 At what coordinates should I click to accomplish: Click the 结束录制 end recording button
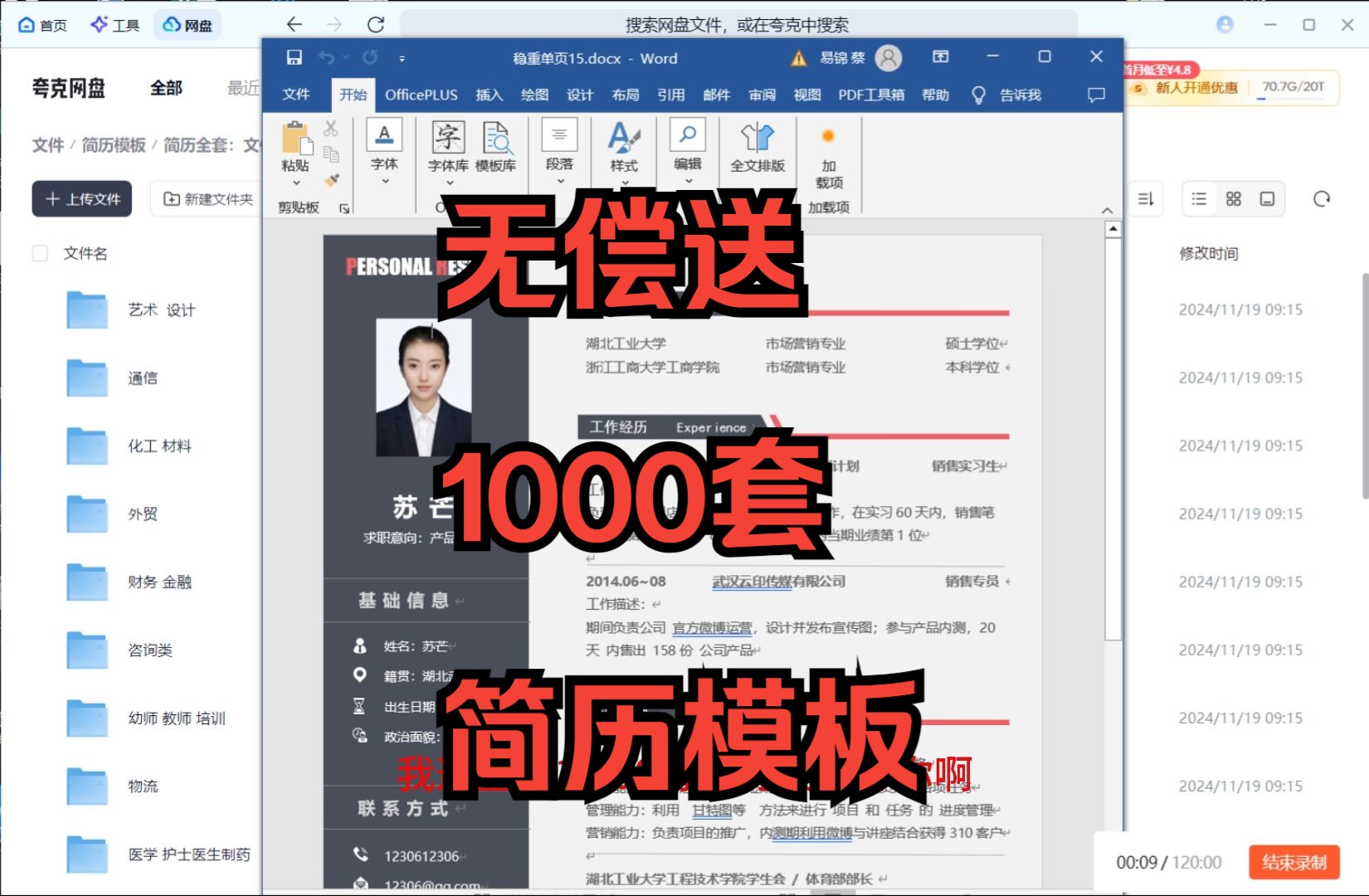tap(1294, 862)
